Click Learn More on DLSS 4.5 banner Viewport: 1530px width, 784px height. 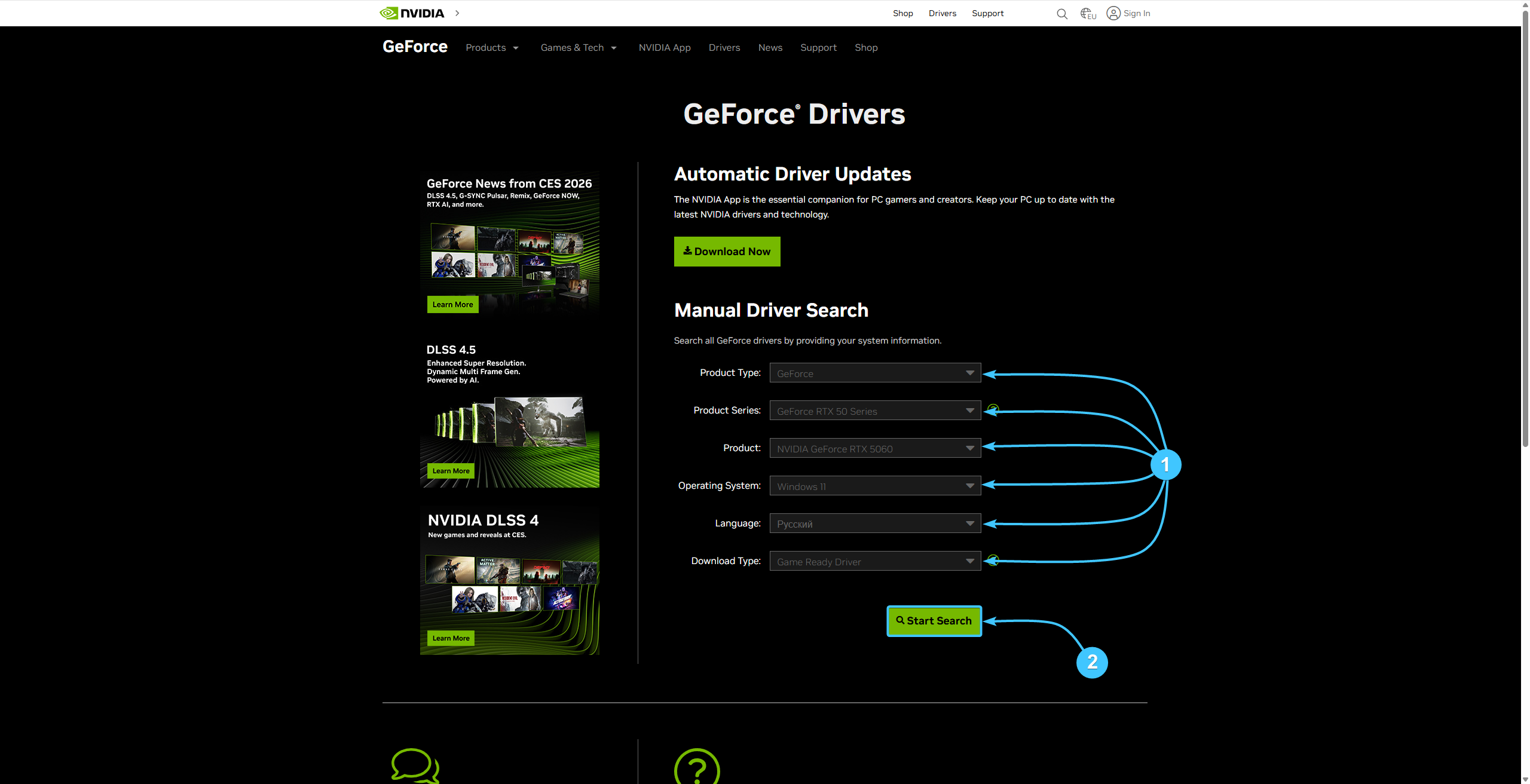(x=451, y=471)
